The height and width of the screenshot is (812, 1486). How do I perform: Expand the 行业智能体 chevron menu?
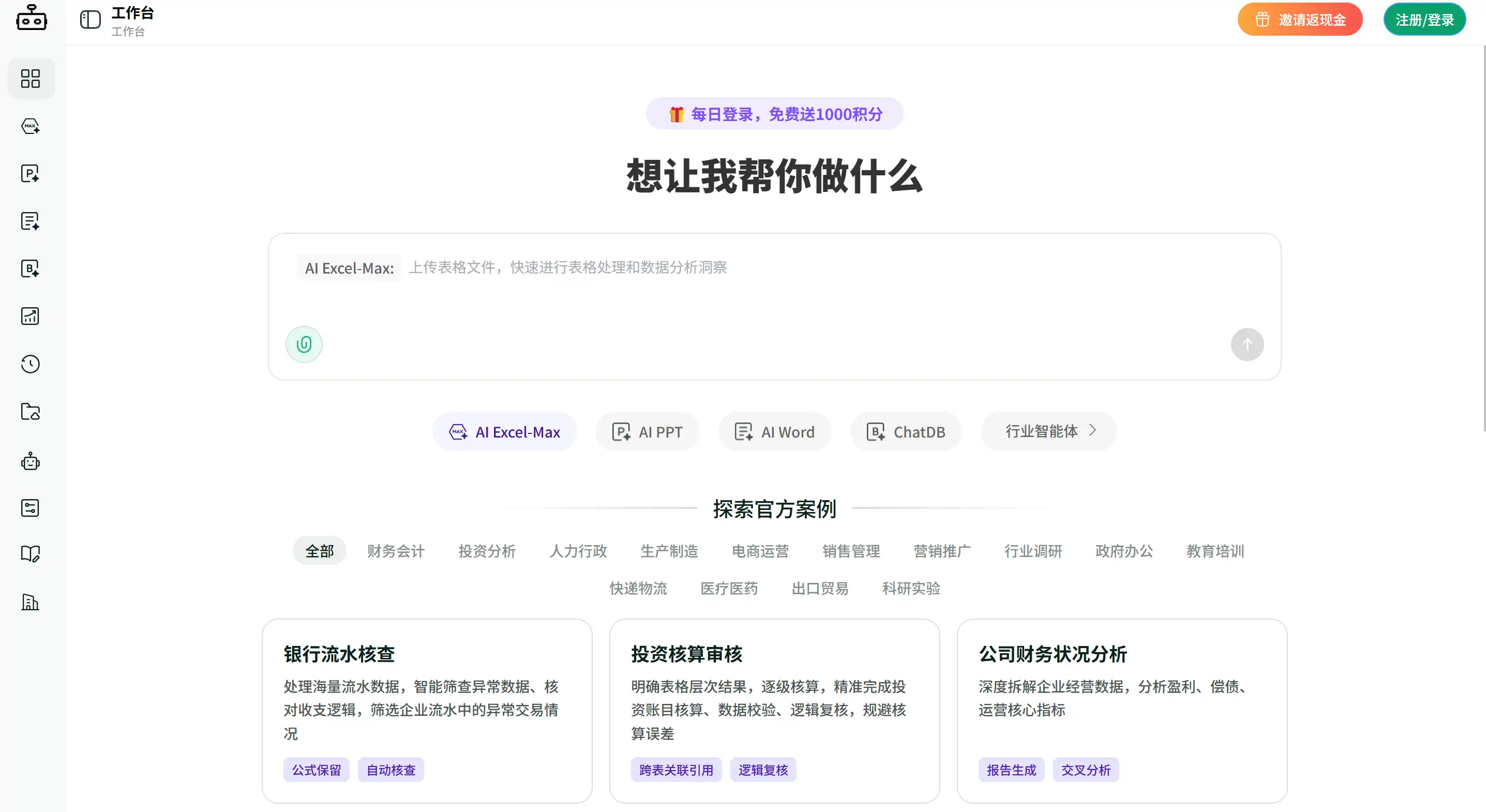(x=1049, y=431)
